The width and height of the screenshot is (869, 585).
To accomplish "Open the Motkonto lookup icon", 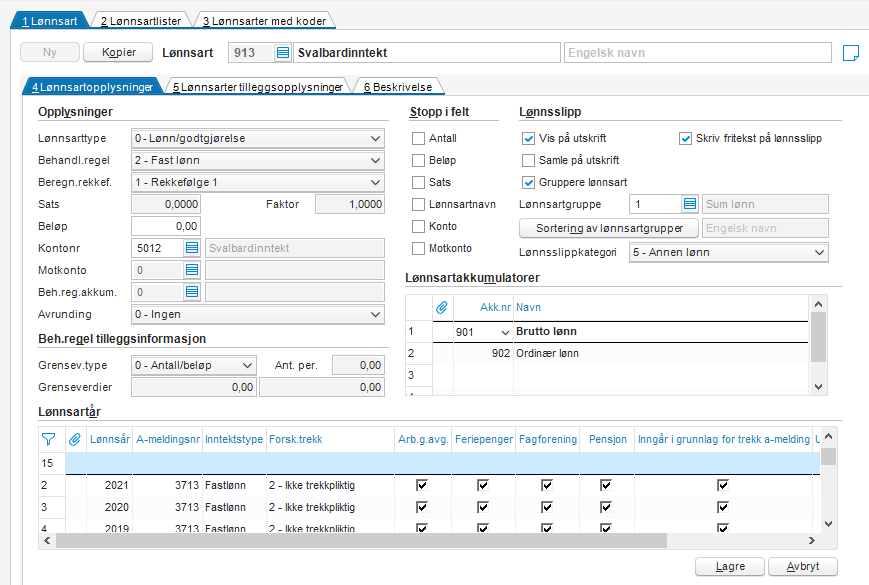I will 192,270.
